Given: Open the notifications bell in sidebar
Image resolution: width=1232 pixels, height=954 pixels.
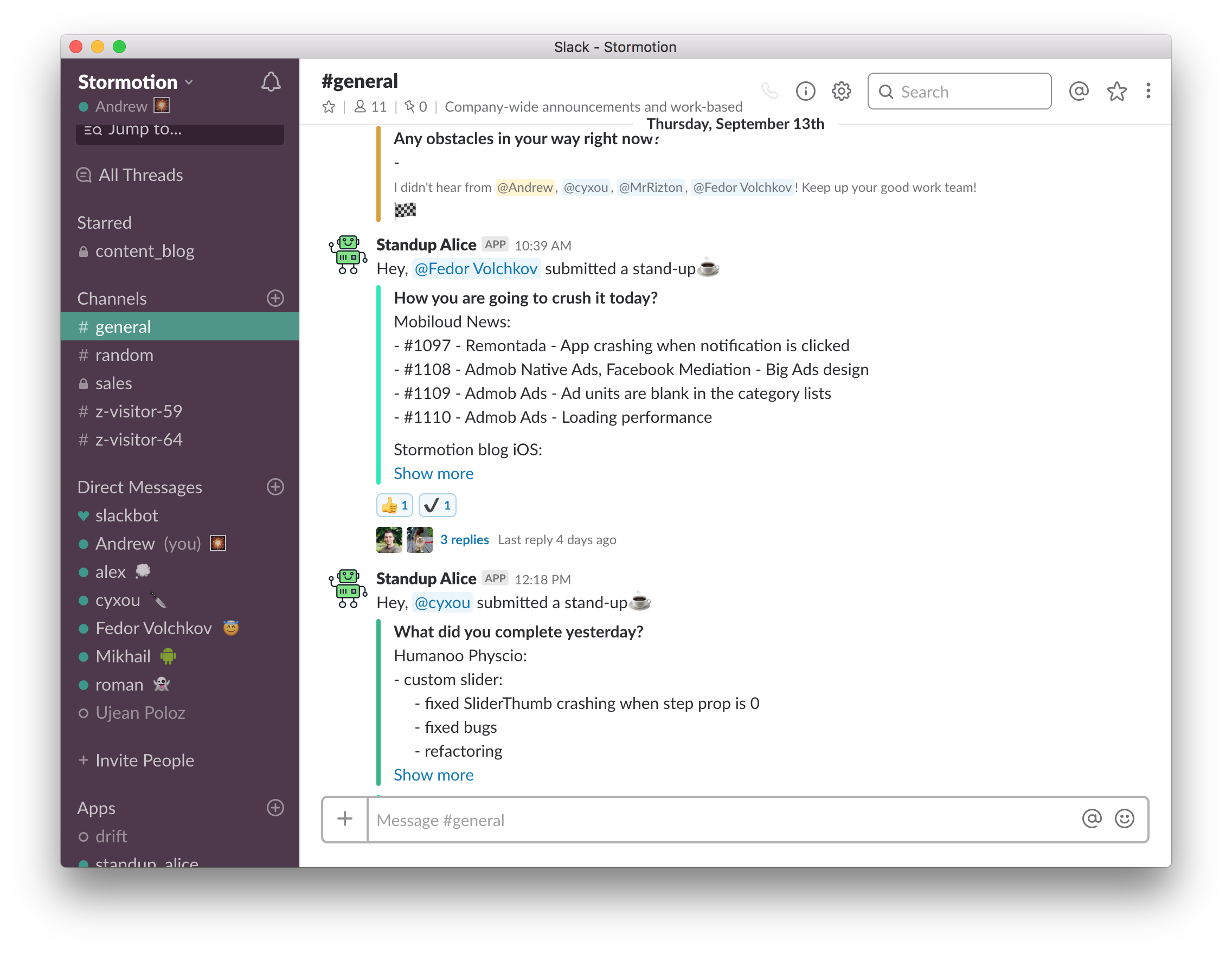Looking at the screenshot, I should [270, 82].
